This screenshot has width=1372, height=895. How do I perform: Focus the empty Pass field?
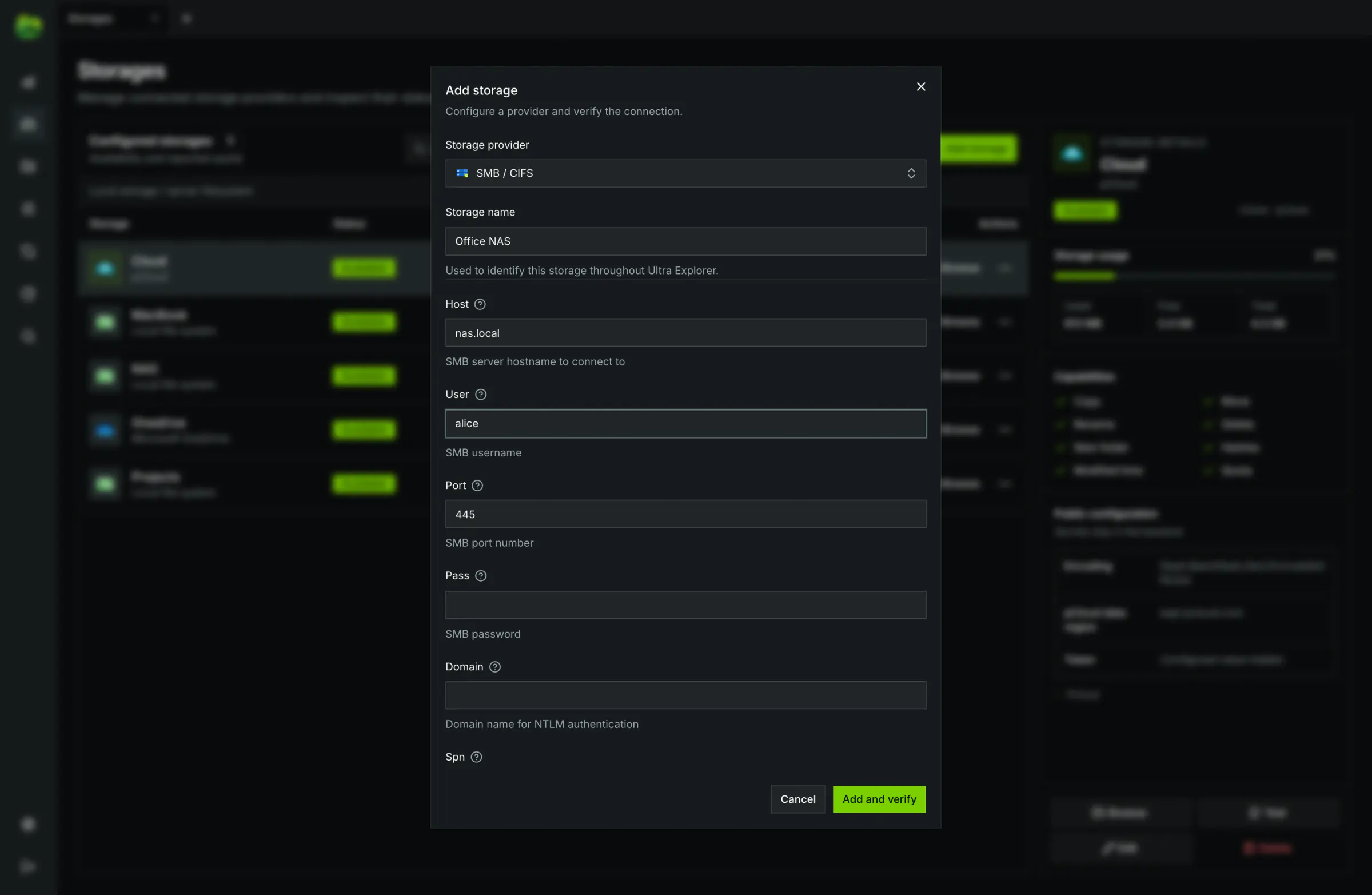tap(685, 605)
